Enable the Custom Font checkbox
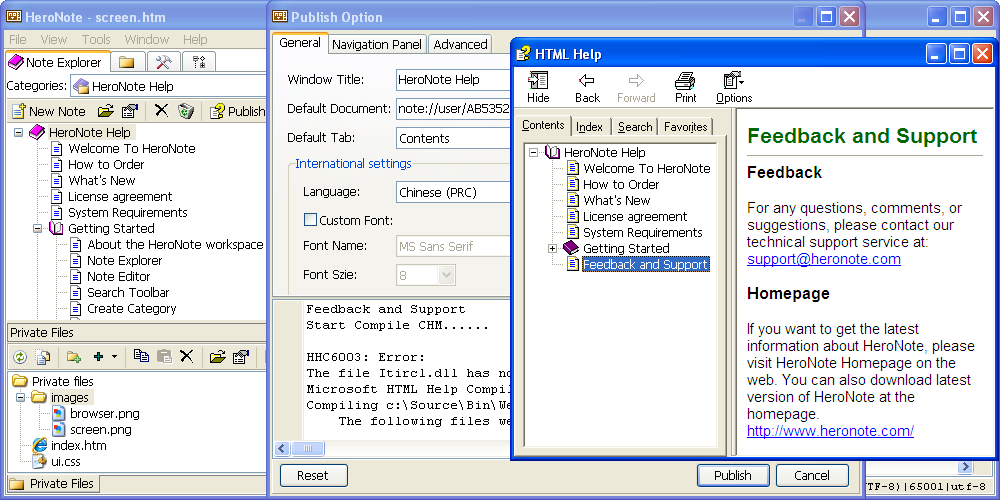This screenshot has height=500, width=1000. (311, 220)
